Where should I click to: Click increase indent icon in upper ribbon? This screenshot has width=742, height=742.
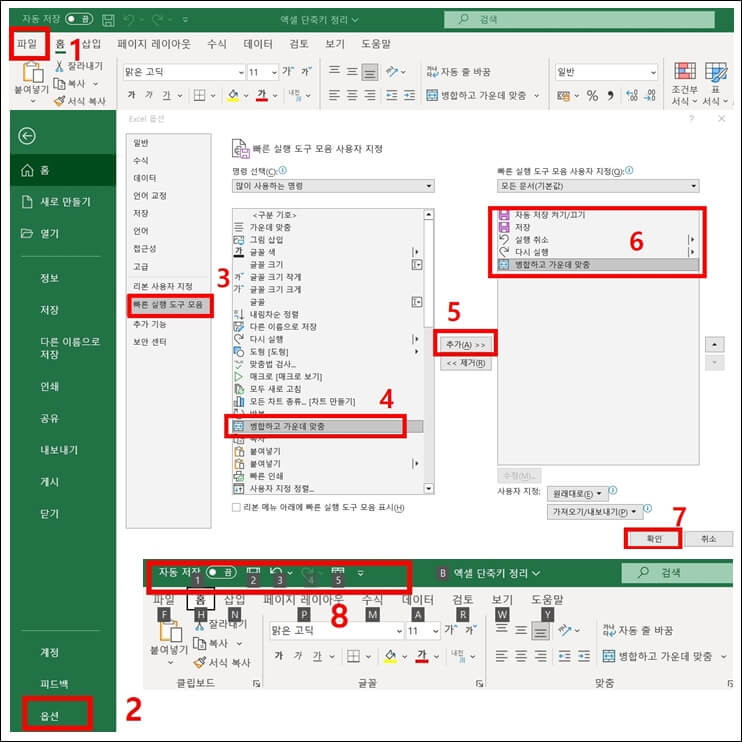(409, 96)
